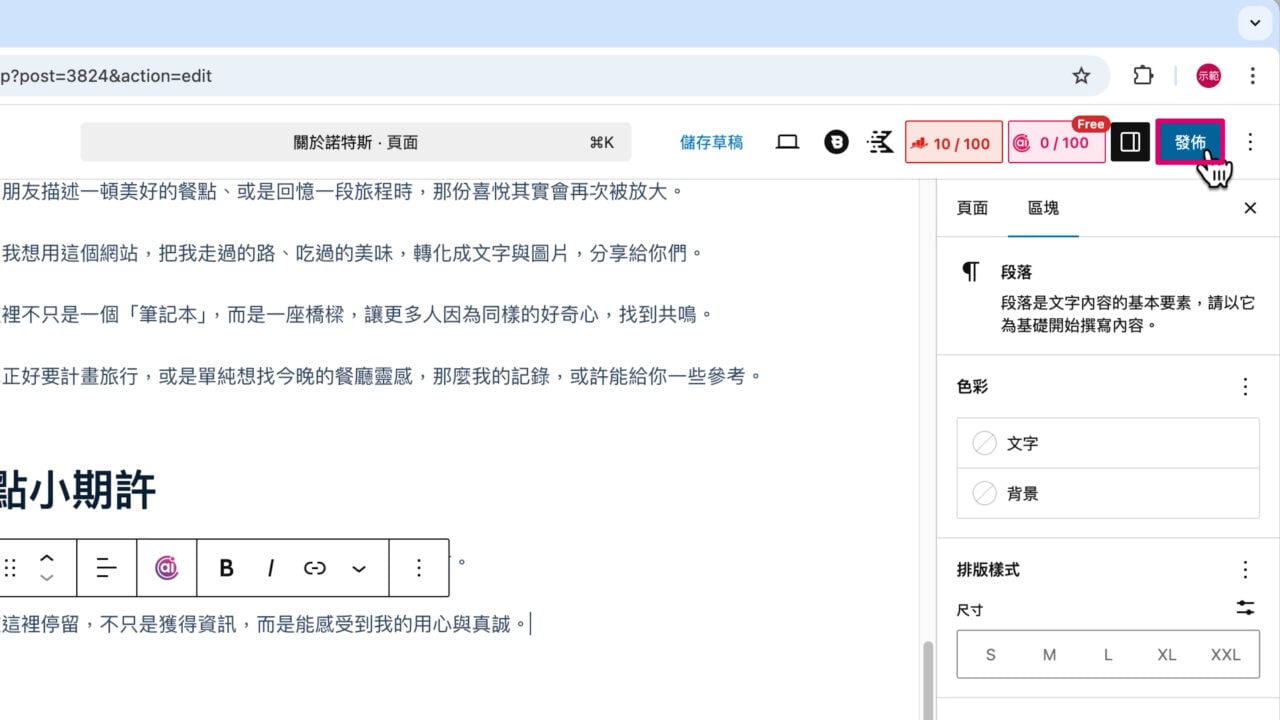
Task: Click the bookmark star icon in address bar
Action: point(1081,76)
